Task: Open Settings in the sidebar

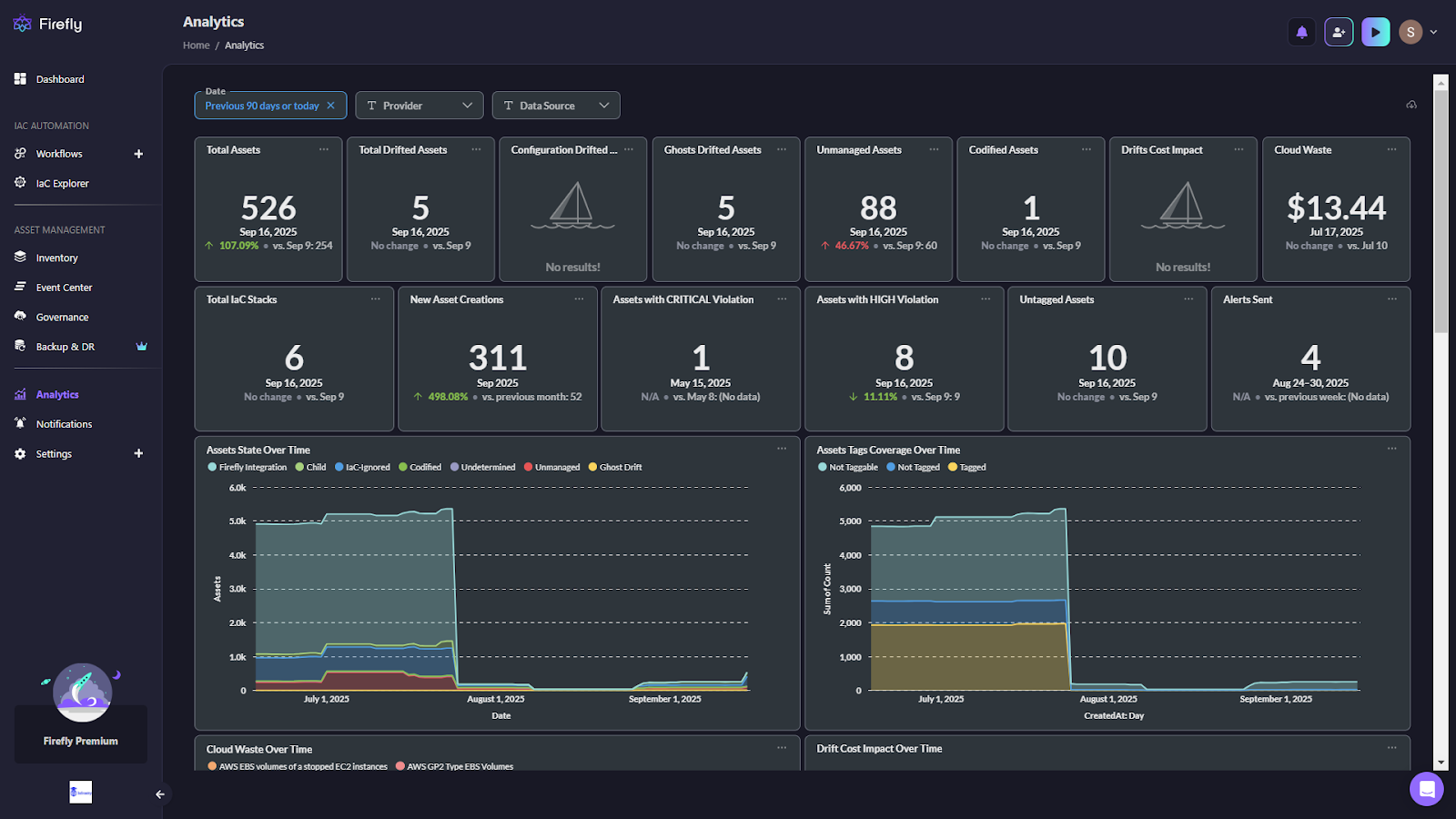Action: click(x=54, y=453)
